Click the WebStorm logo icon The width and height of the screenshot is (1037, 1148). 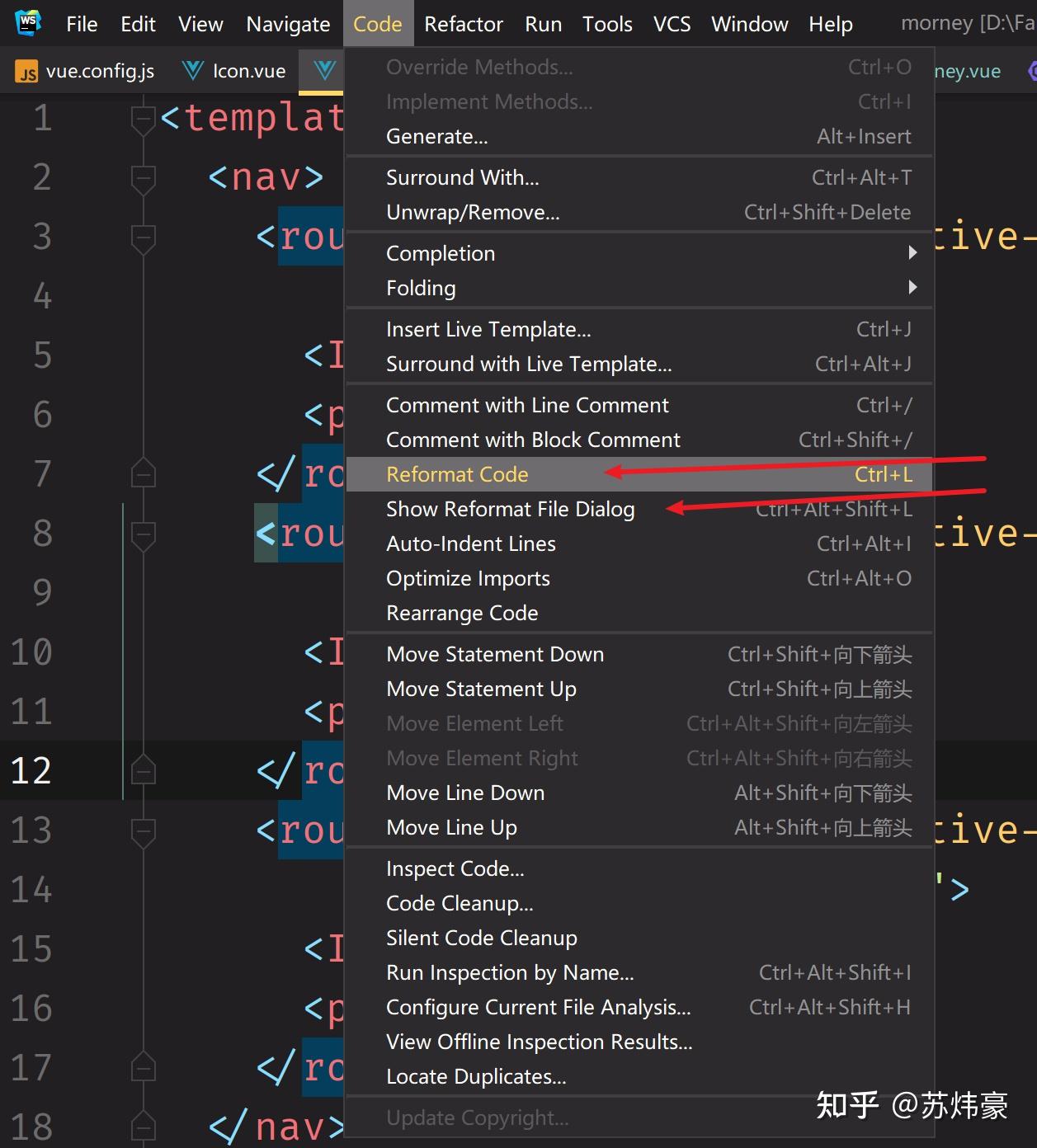click(x=28, y=23)
